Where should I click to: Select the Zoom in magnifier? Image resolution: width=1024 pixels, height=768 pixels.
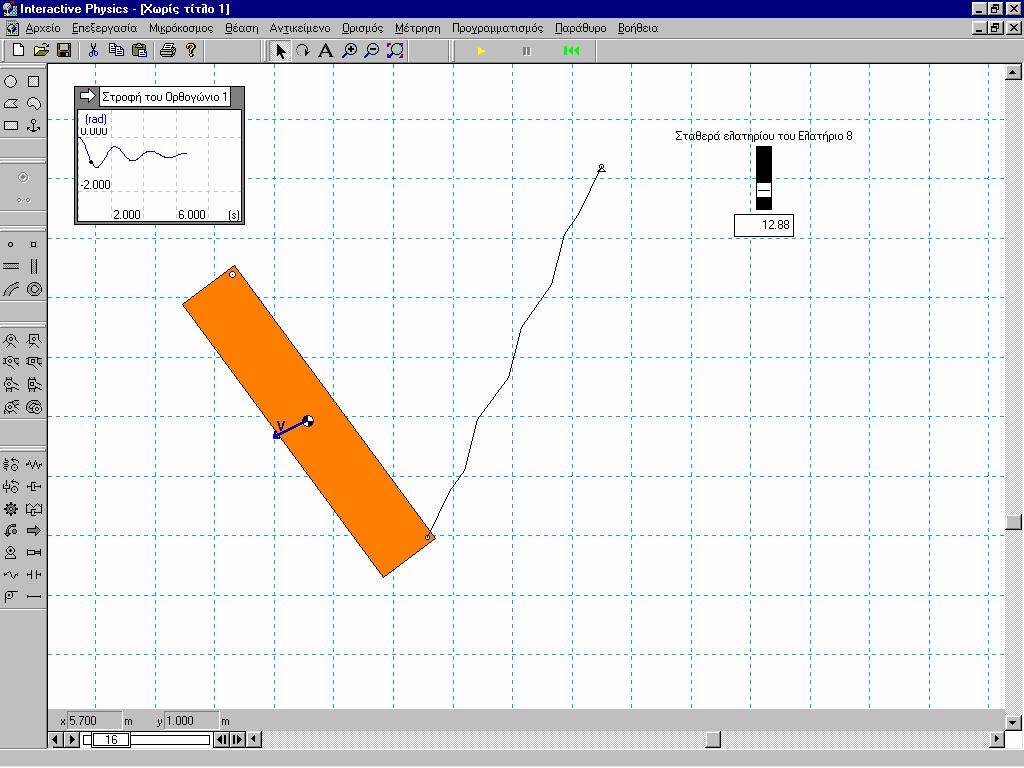point(350,50)
